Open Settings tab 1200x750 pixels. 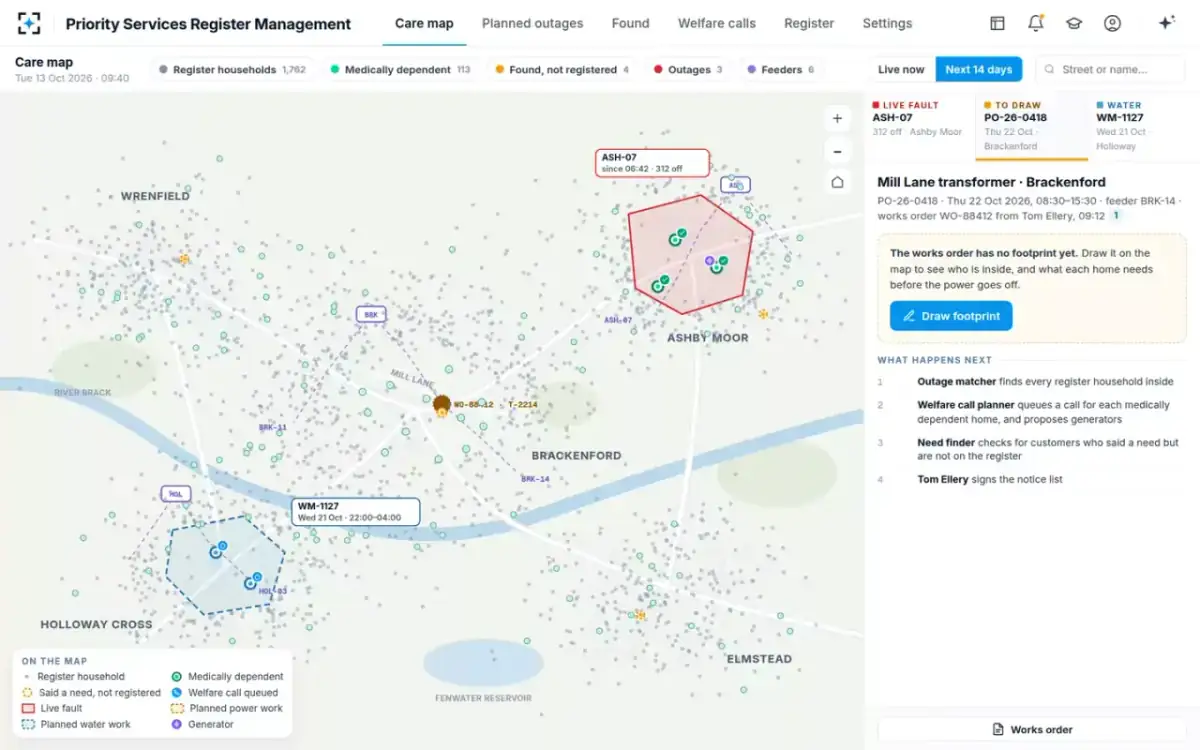[887, 23]
